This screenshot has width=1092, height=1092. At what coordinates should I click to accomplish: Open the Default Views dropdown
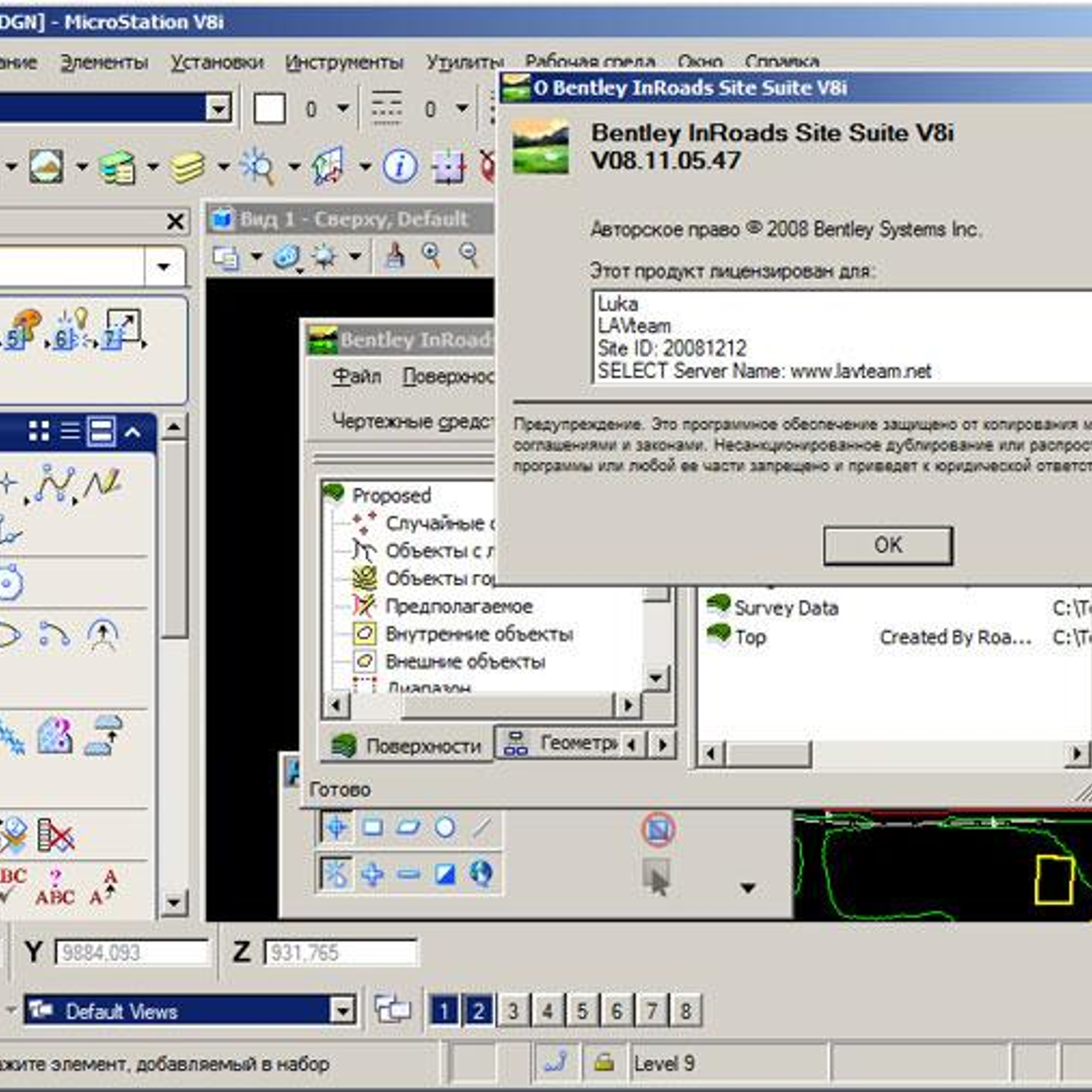coord(343,1010)
